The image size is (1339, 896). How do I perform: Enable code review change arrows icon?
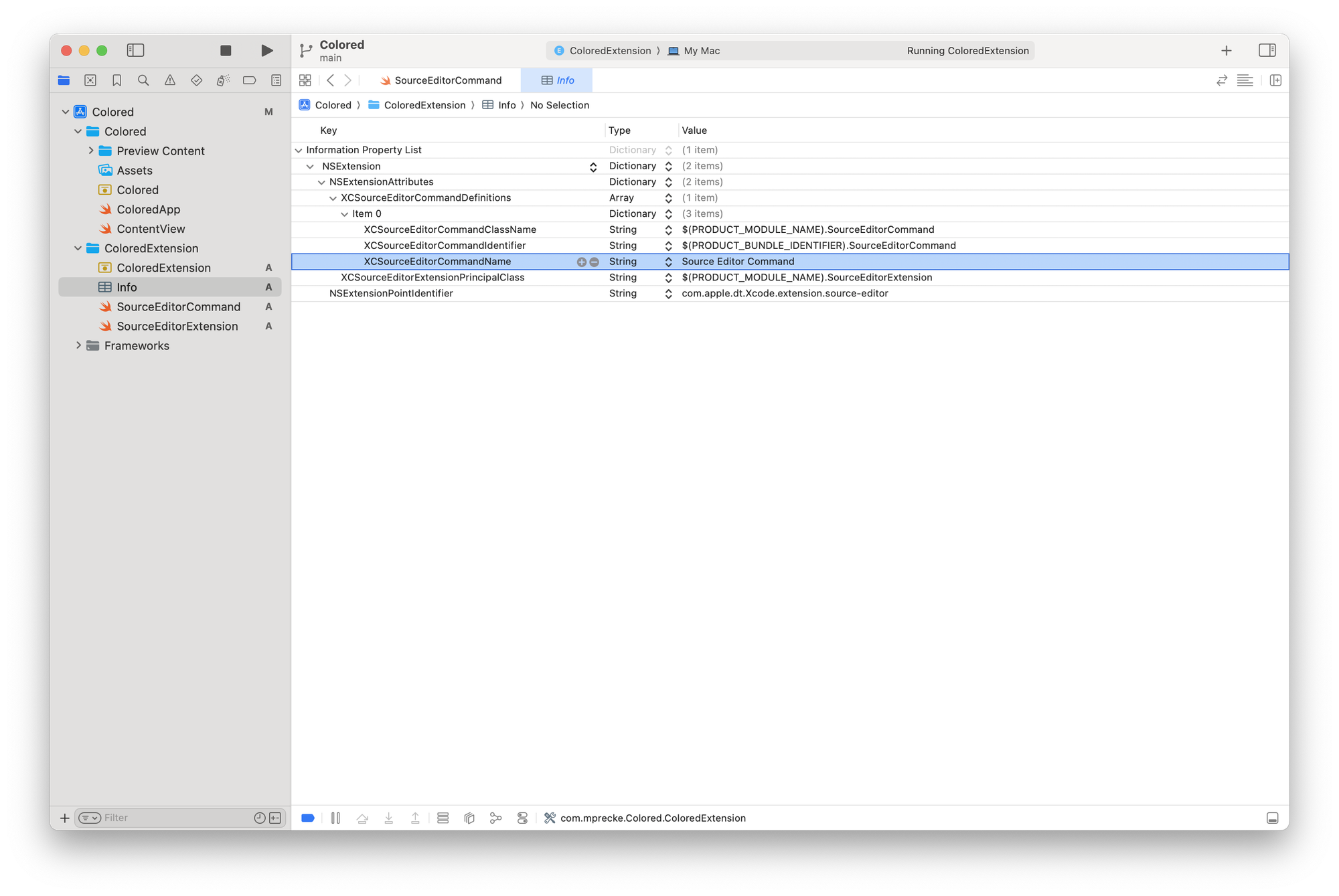pyautogui.click(x=1222, y=80)
